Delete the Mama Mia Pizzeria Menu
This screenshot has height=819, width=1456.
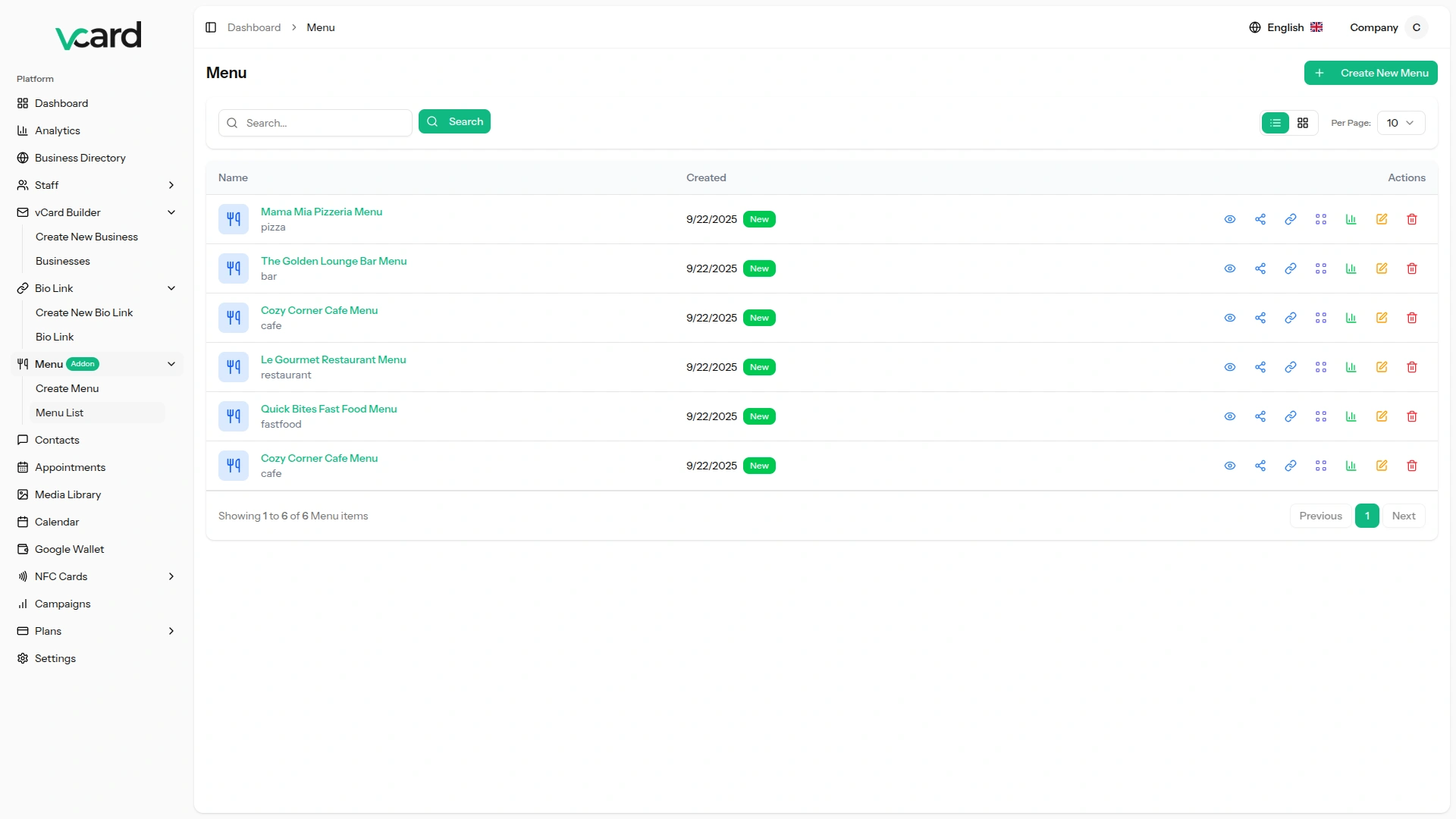click(x=1411, y=219)
